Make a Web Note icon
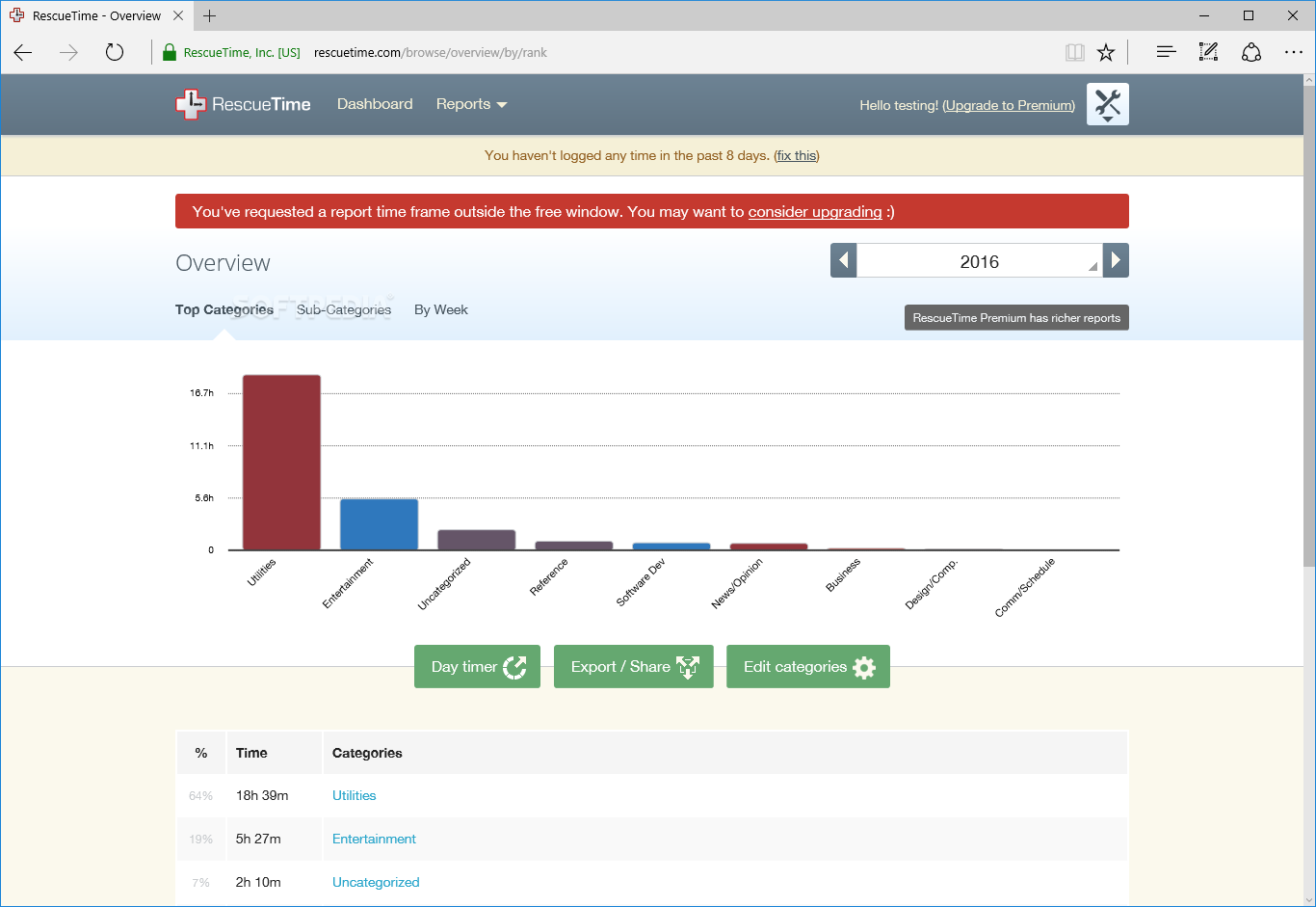 coord(1208,53)
